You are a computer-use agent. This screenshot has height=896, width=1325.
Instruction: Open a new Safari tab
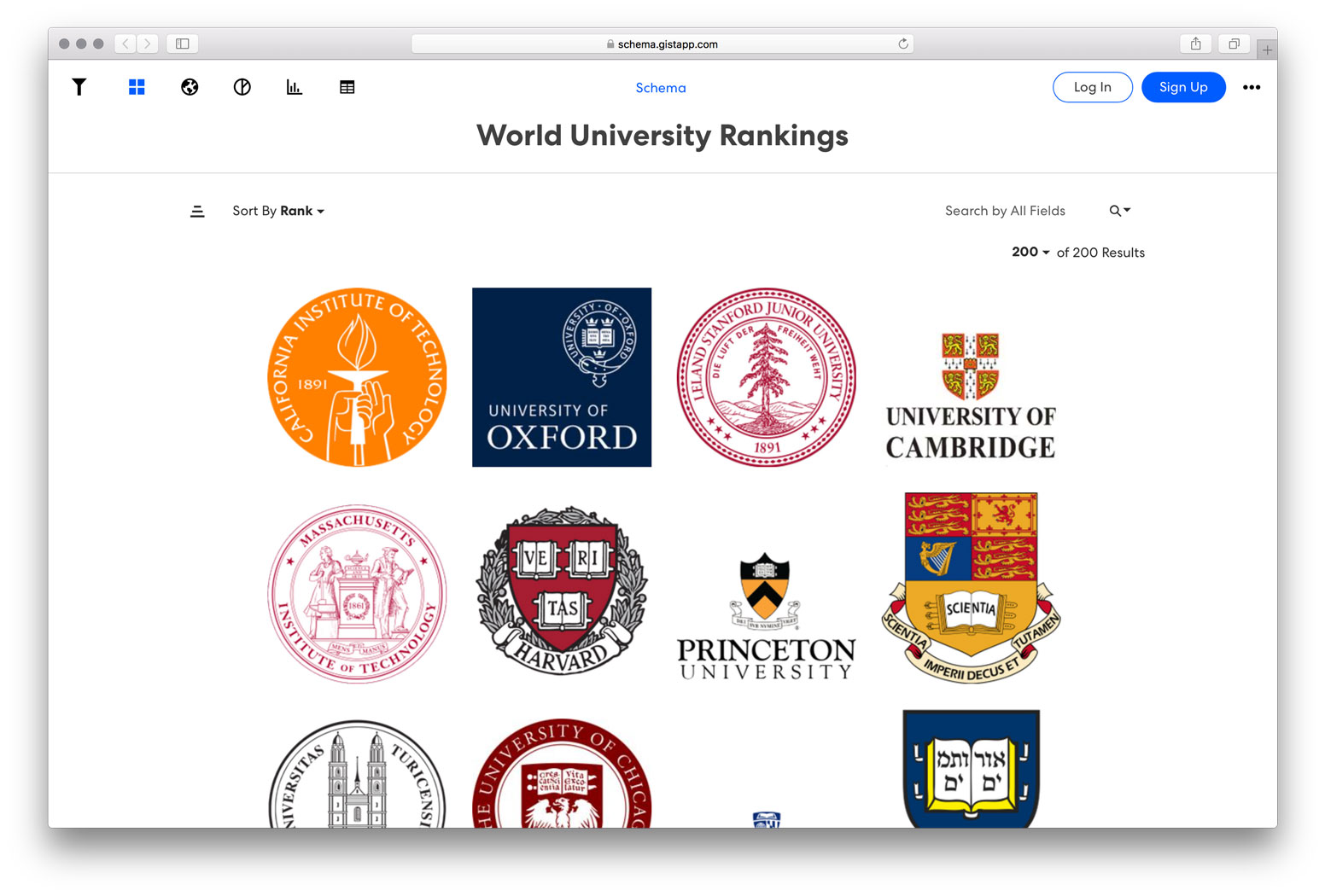click(1267, 50)
